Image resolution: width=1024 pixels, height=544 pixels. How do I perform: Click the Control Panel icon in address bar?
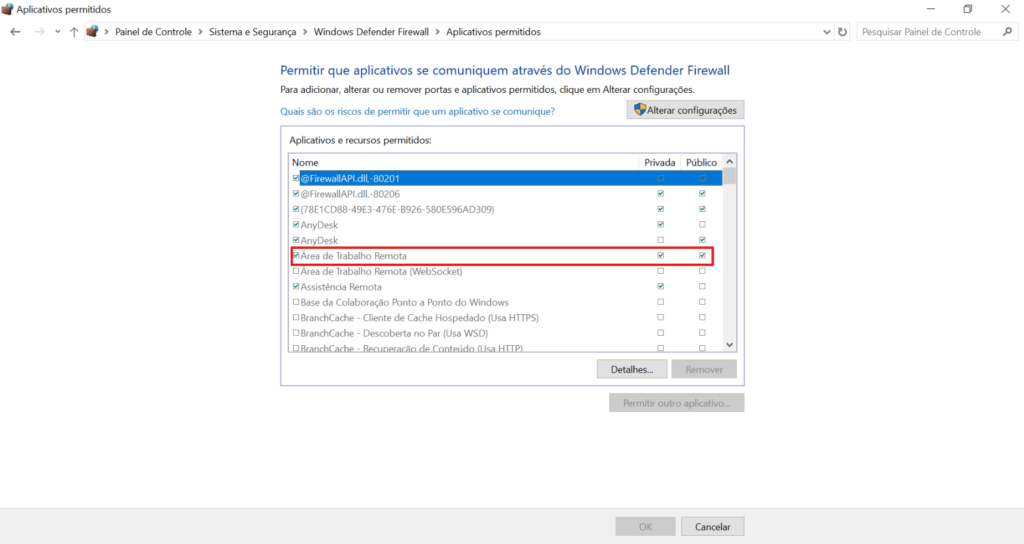click(92, 31)
